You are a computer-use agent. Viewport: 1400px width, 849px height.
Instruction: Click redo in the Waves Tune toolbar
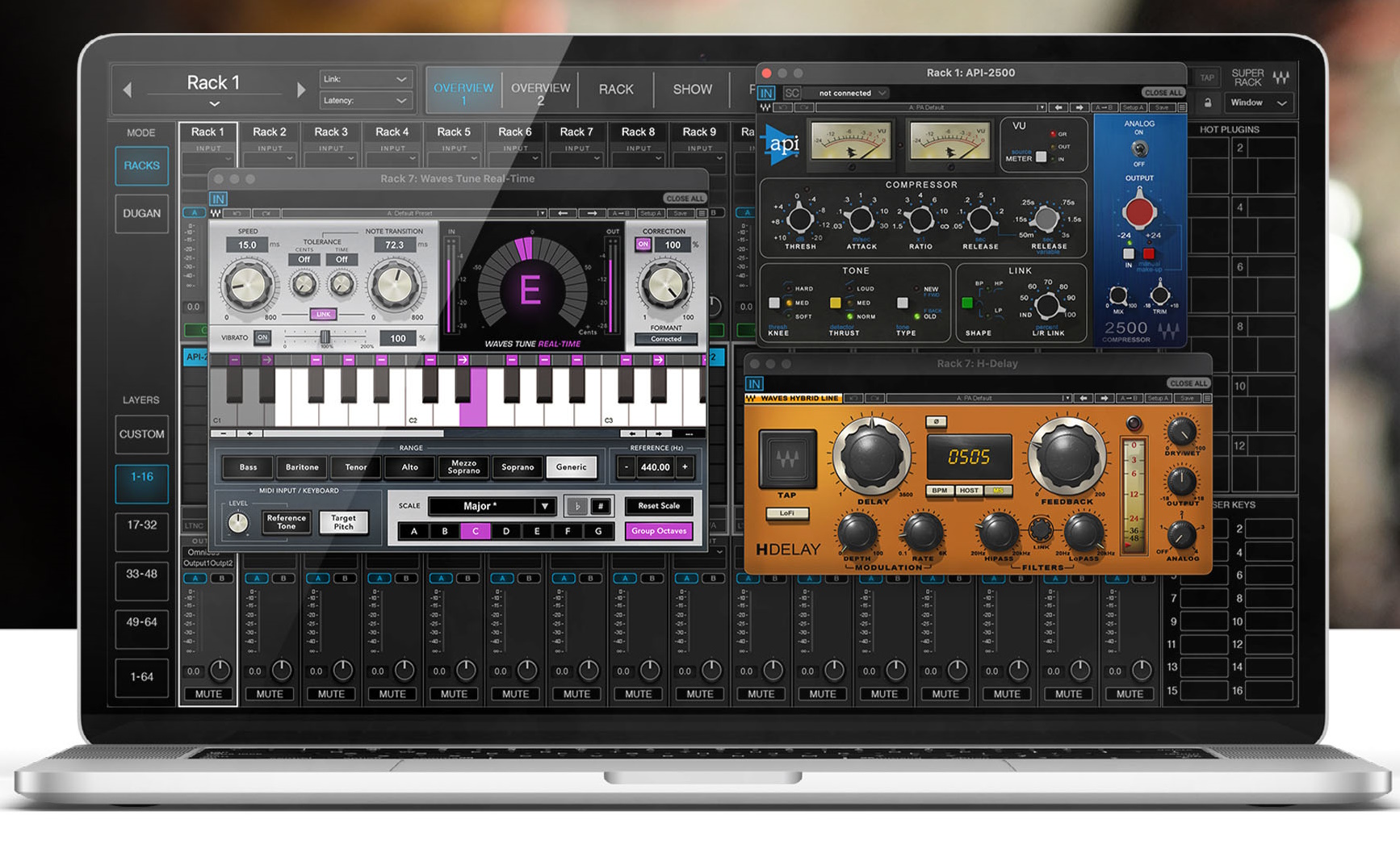(265, 213)
